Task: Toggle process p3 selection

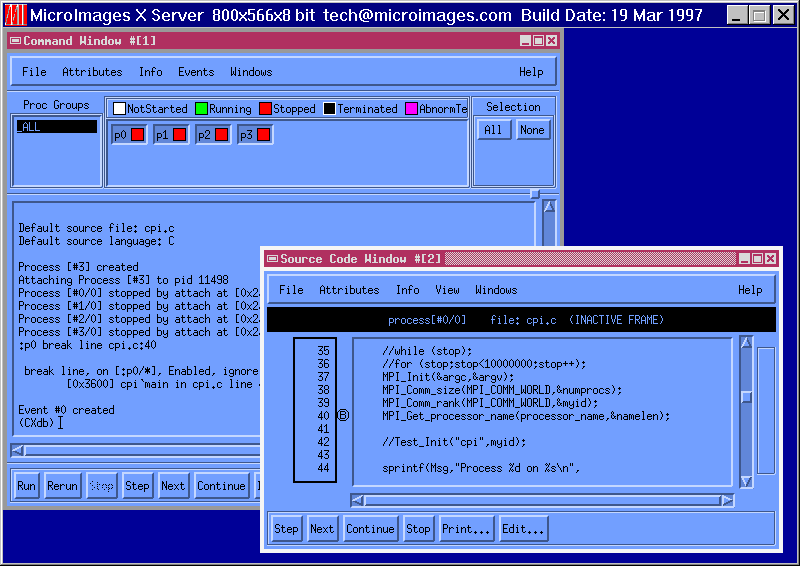Action: tap(255, 134)
